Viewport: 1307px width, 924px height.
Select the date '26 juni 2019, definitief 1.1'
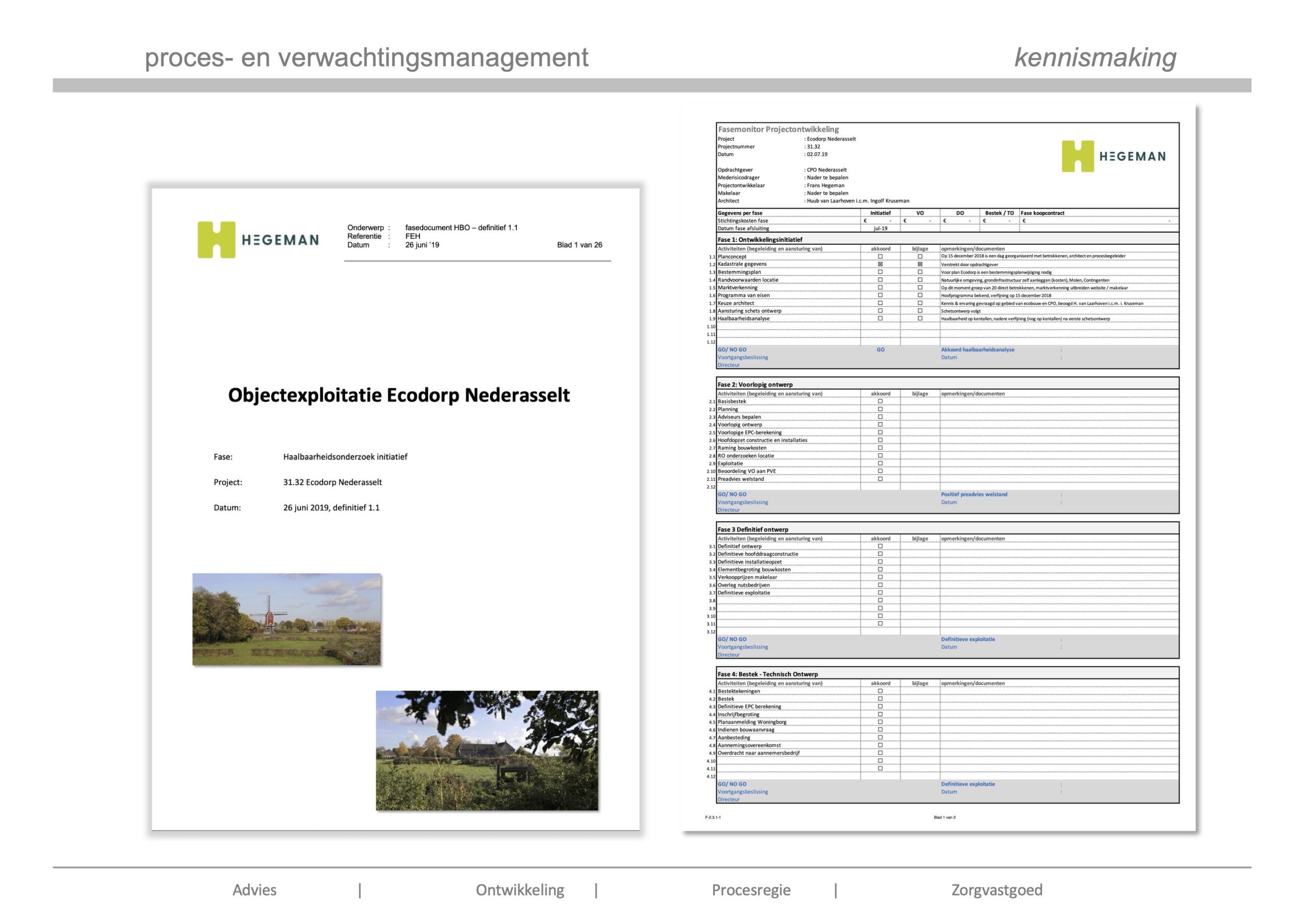(x=331, y=508)
